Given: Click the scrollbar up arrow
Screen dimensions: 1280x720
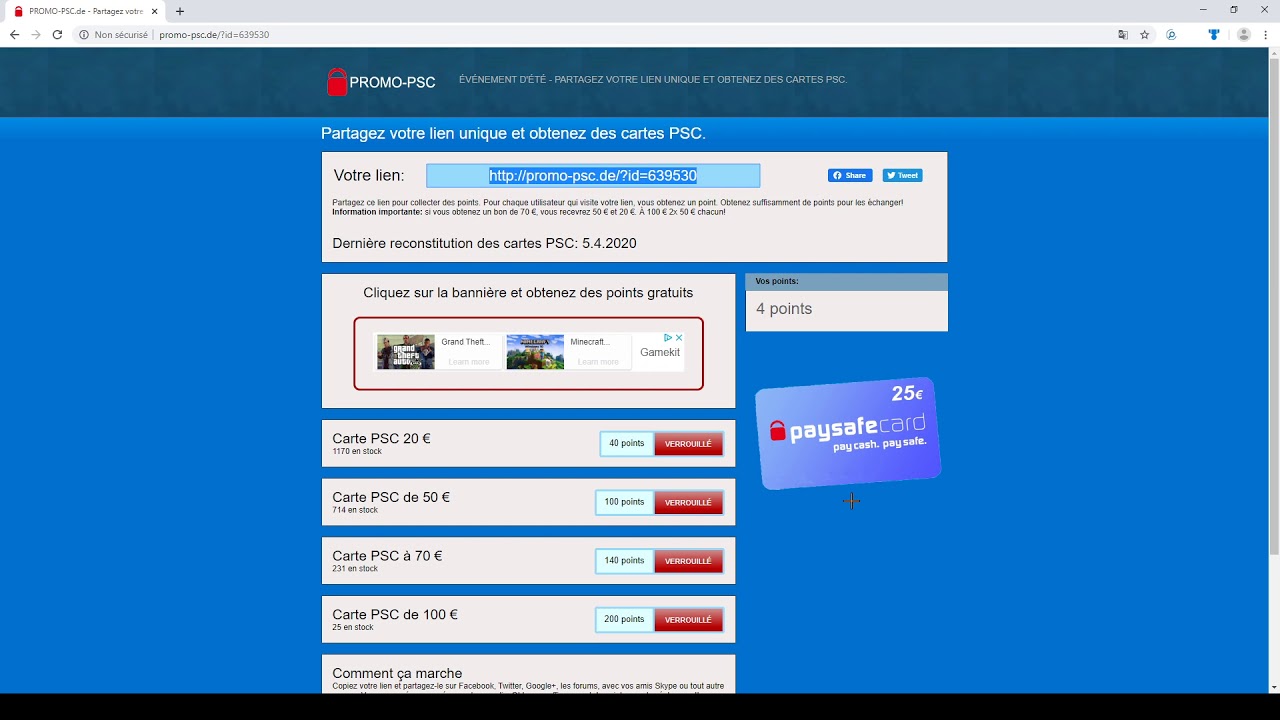Looking at the screenshot, I should (x=1273, y=52).
